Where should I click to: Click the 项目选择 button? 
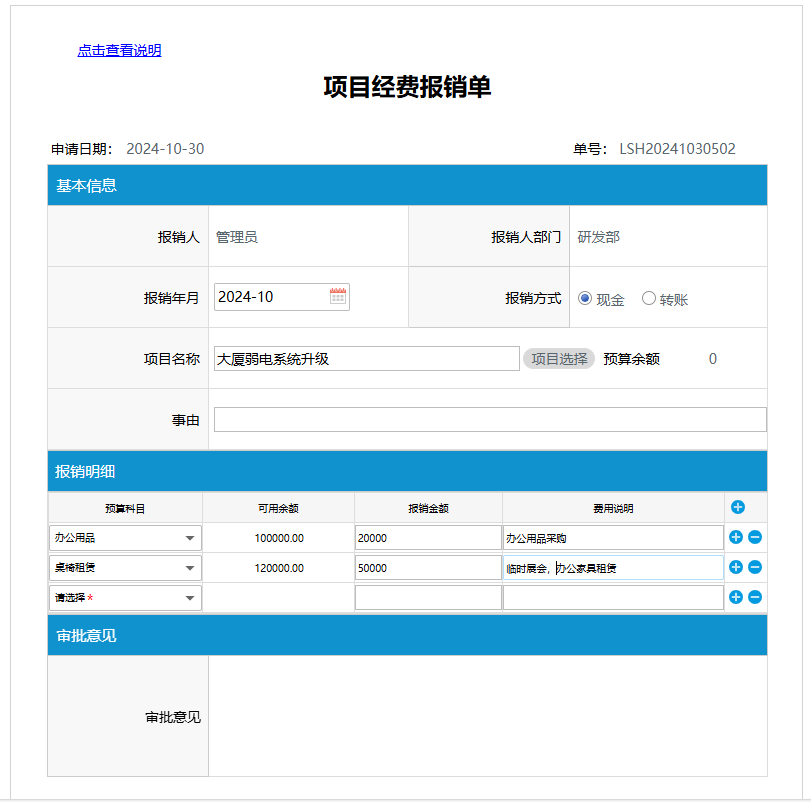click(558, 359)
